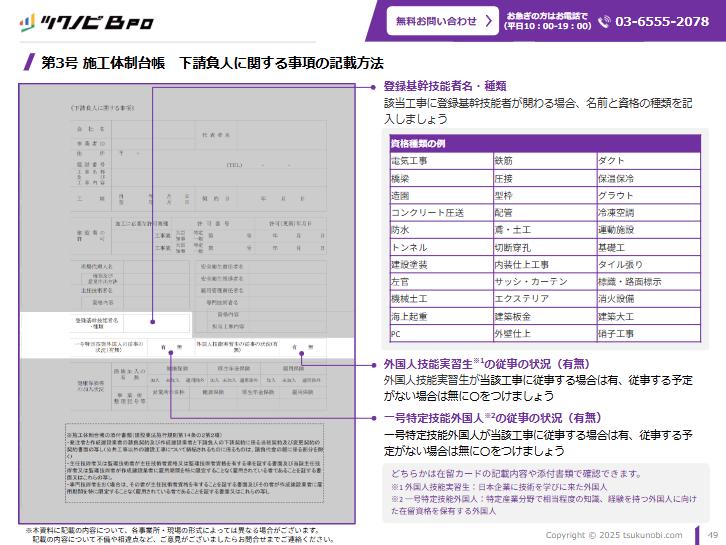Click the cell 冷凍空調
This screenshot has width=726, height=545.
(649, 213)
